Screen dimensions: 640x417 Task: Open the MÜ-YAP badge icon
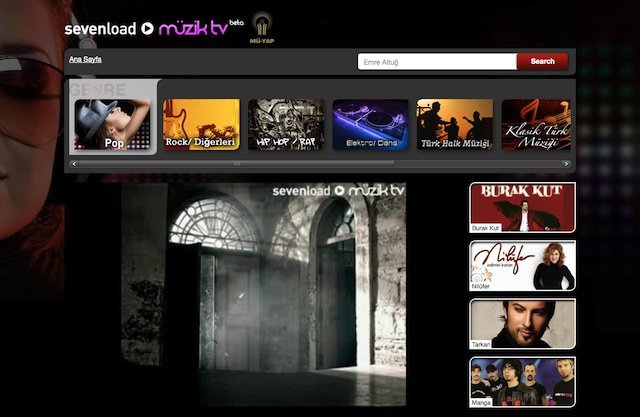[263, 29]
